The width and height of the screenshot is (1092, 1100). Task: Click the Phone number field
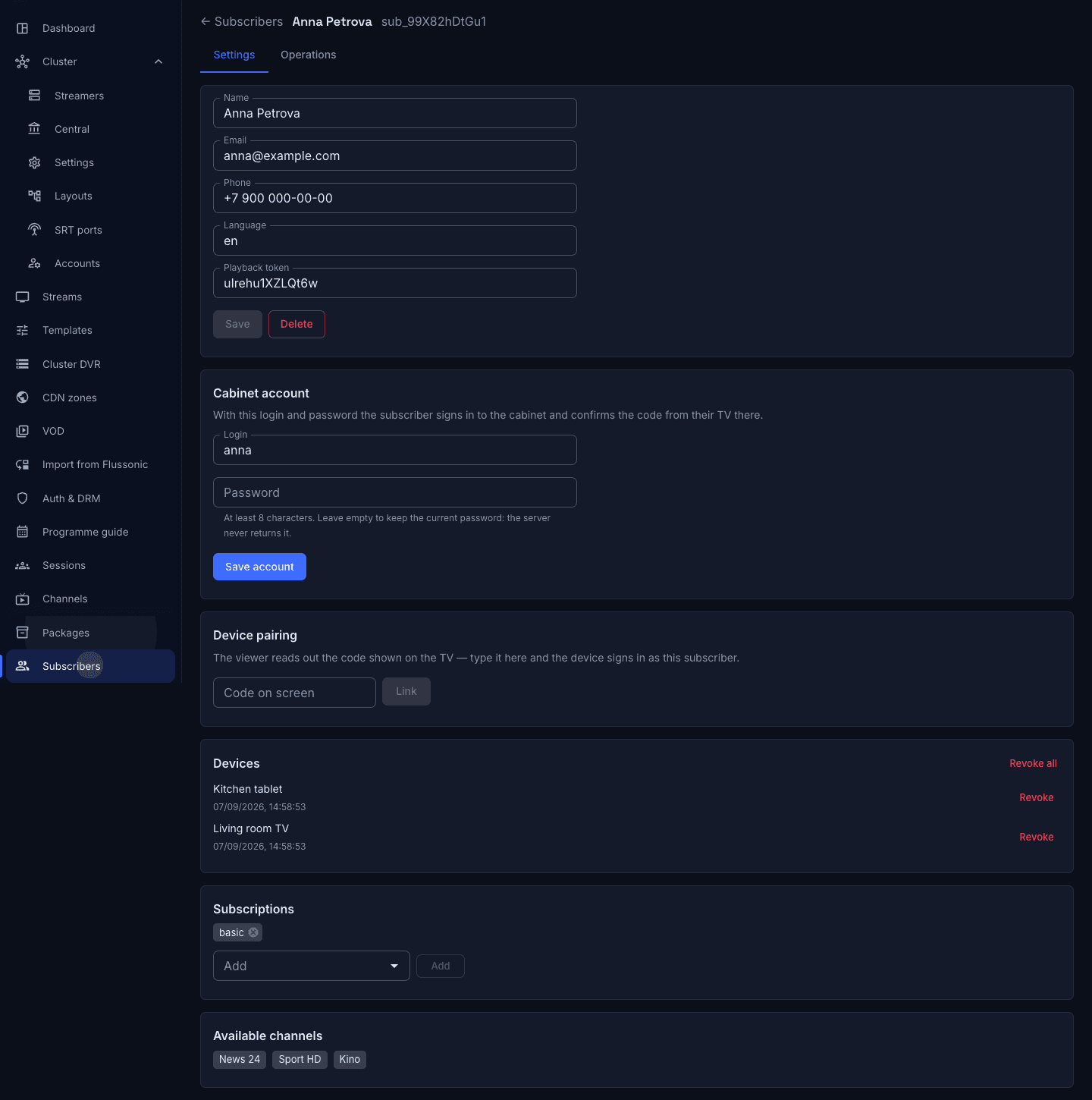(x=395, y=198)
